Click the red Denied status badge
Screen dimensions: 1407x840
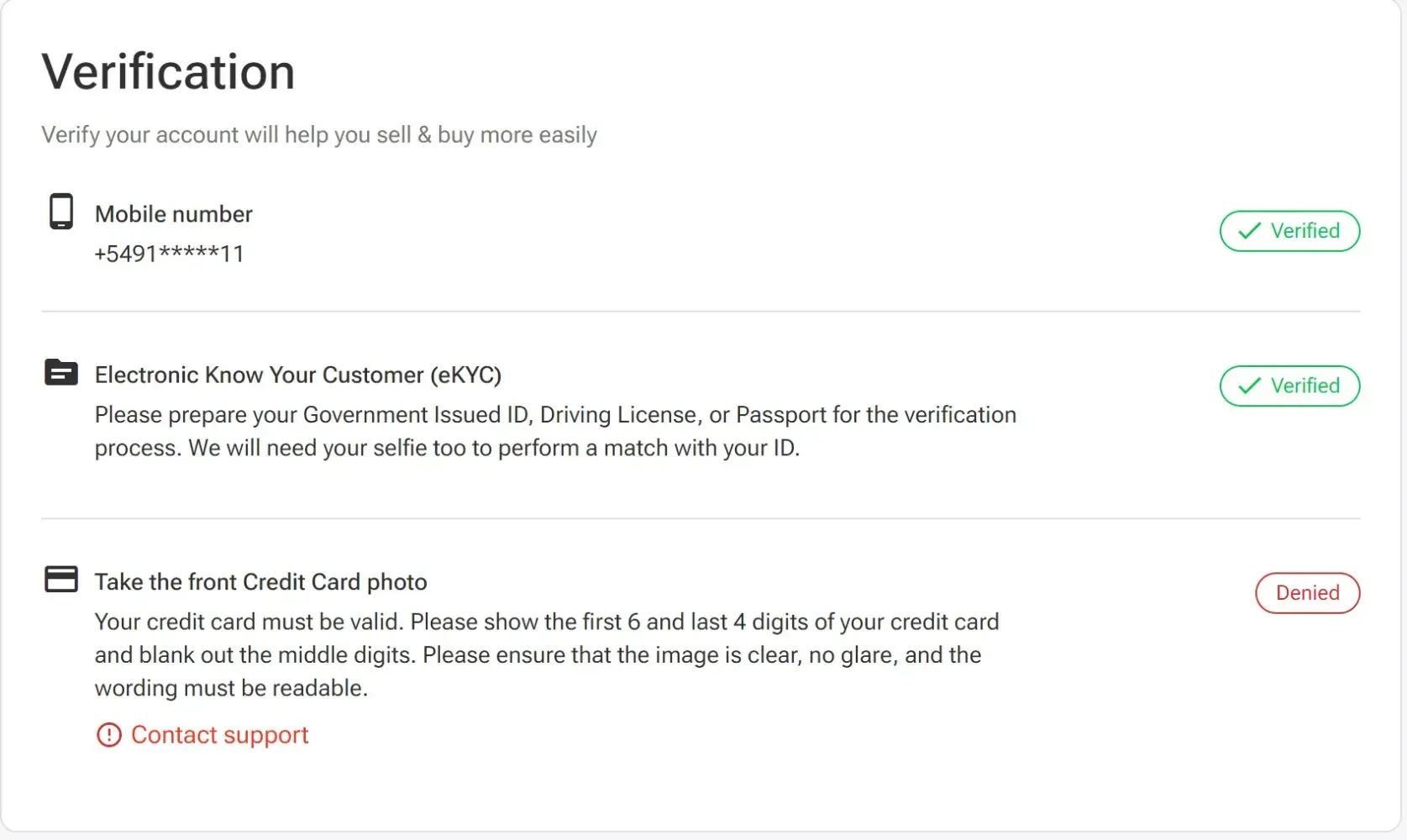click(x=1307, y=593)
